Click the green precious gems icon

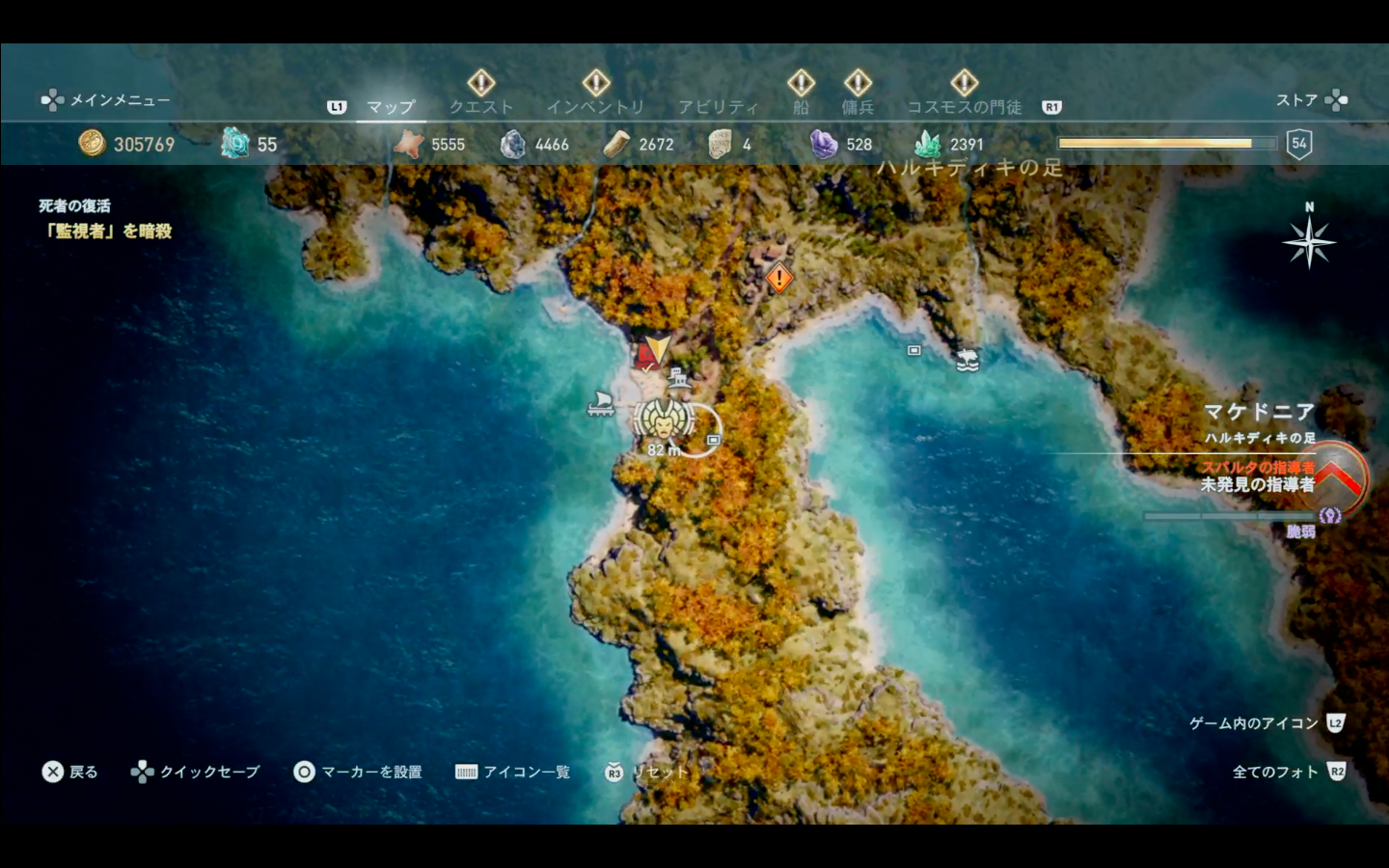coord(927,144)
